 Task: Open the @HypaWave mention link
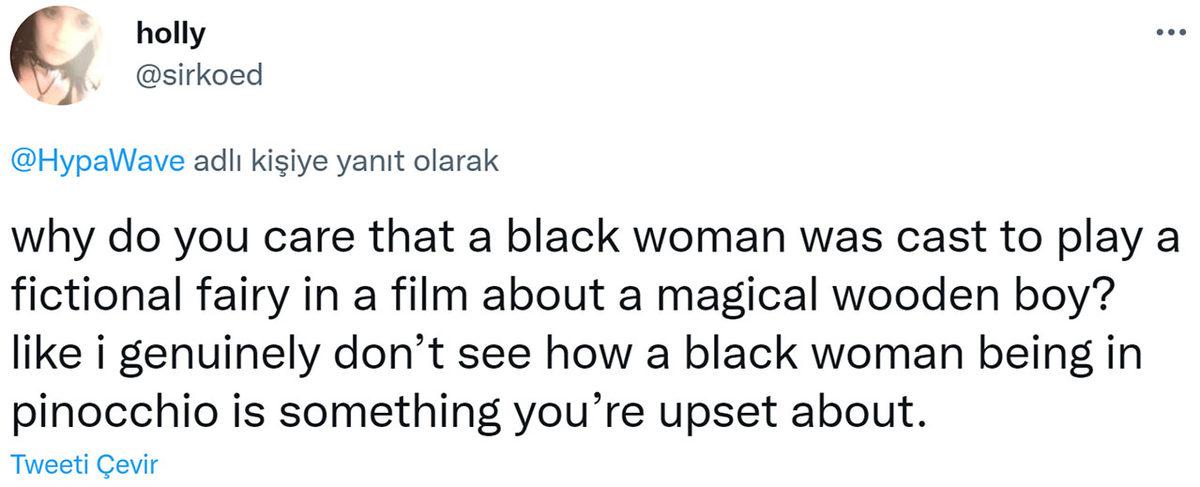tap(97, 162)
